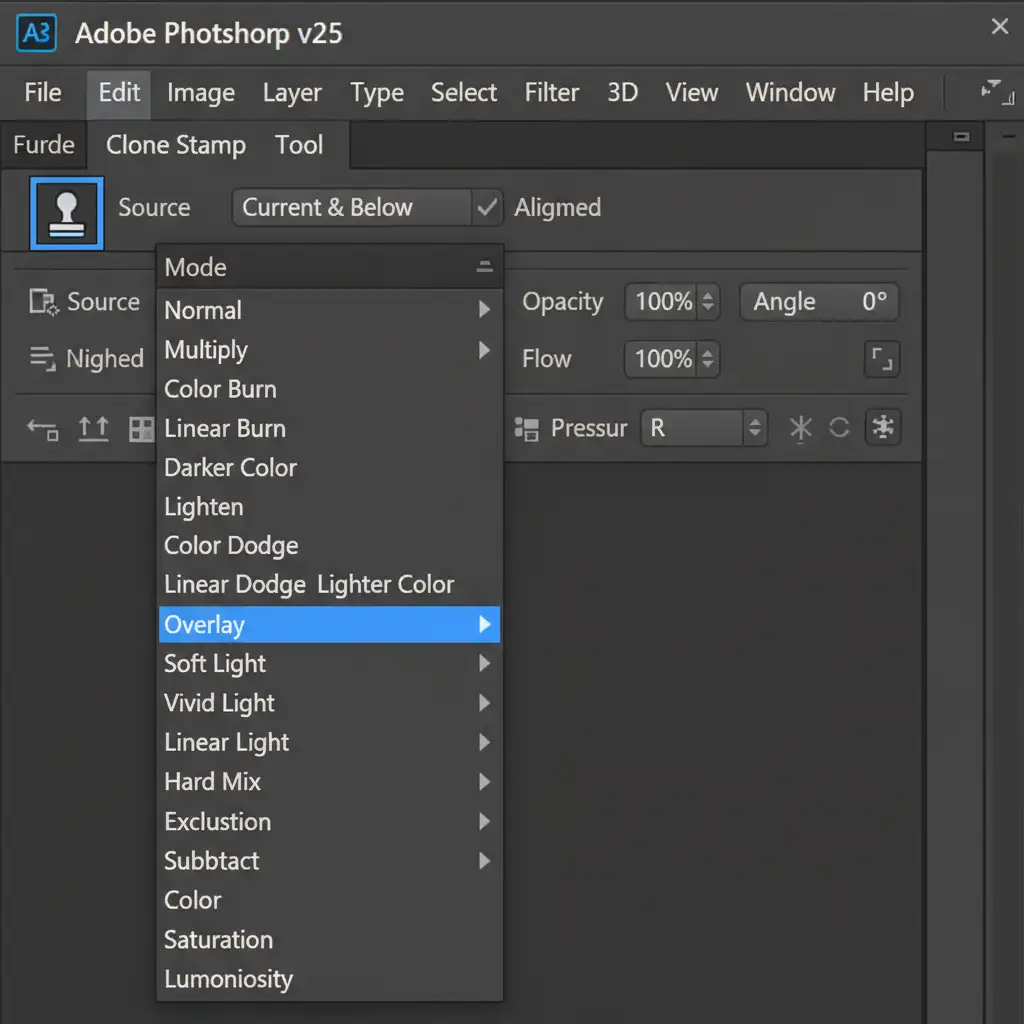Click the asterisk-shaped icon after R dropdown
1024x1024 pixels.
(801, 429)
